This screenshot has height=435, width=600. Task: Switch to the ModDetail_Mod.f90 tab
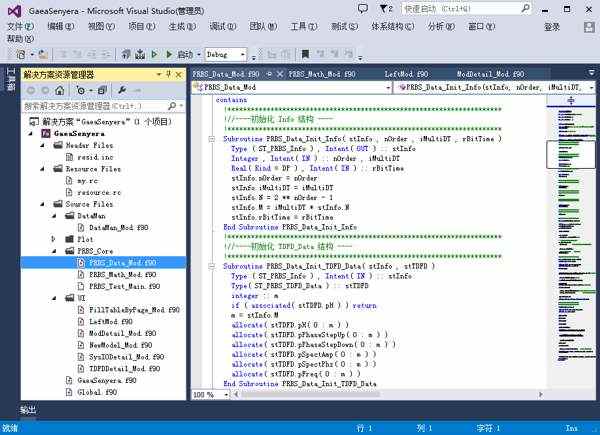click(490, 74)
